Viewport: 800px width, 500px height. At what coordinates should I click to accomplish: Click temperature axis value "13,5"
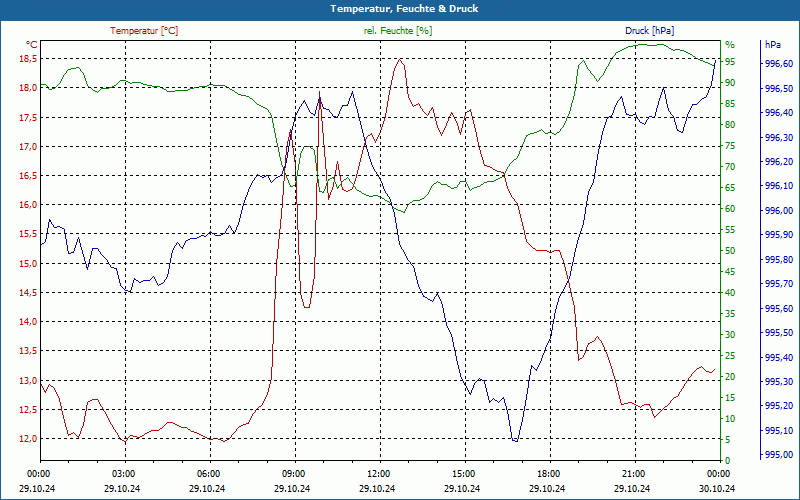pos(28,351)
